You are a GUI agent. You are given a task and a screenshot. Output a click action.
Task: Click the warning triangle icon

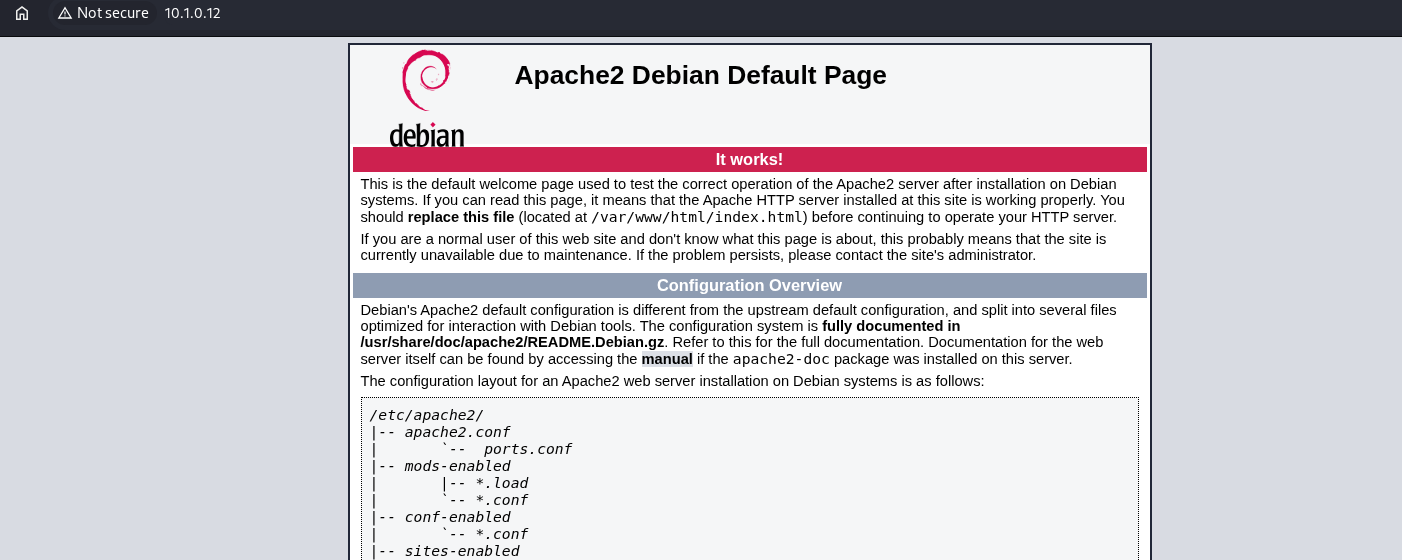[x=65, y=13]
